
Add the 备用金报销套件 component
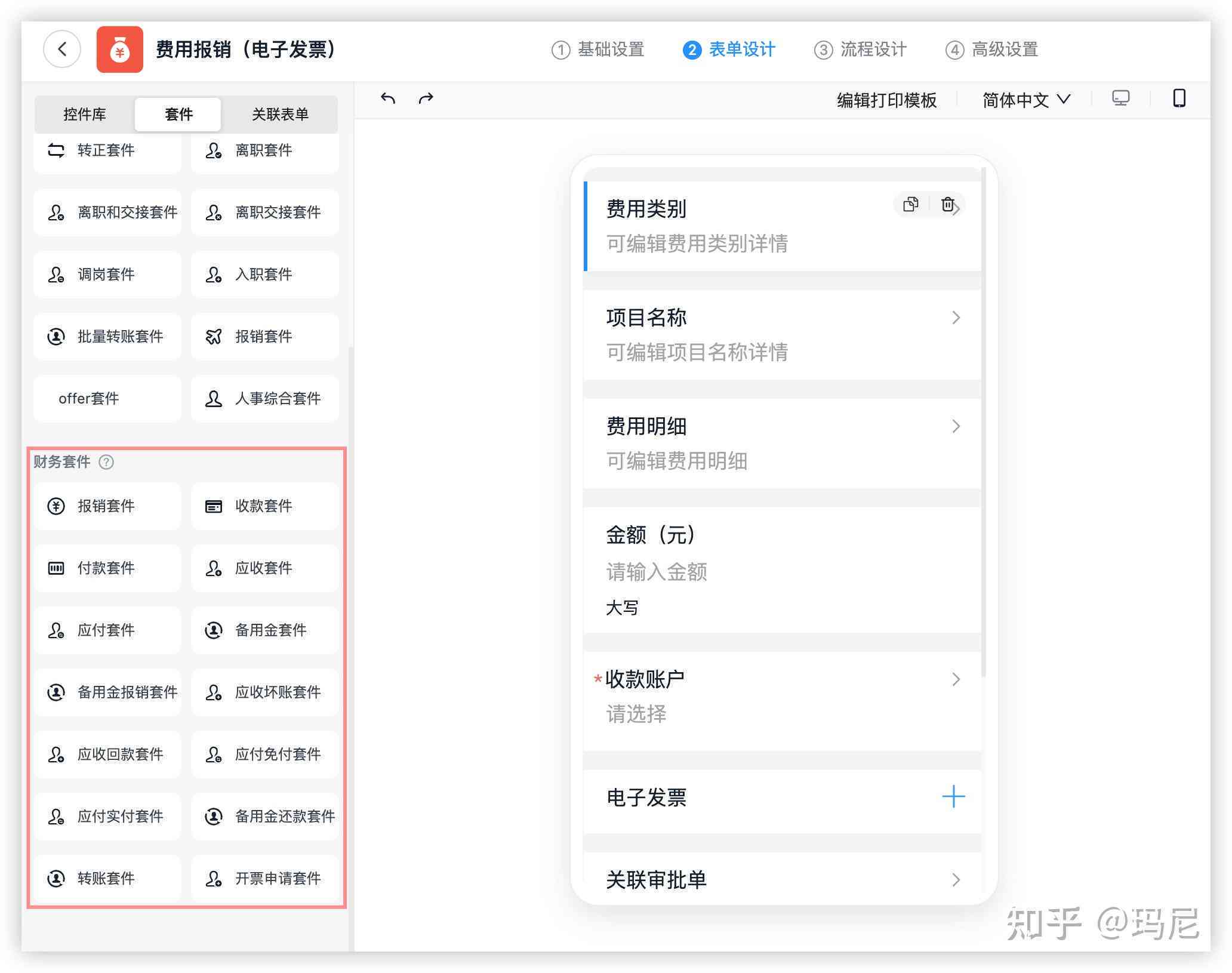pos(107,692)
